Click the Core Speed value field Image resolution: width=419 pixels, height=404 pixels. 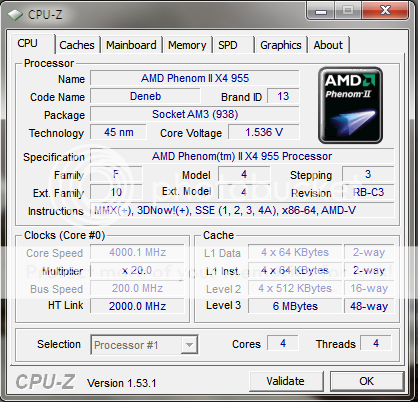coord(137,252)
